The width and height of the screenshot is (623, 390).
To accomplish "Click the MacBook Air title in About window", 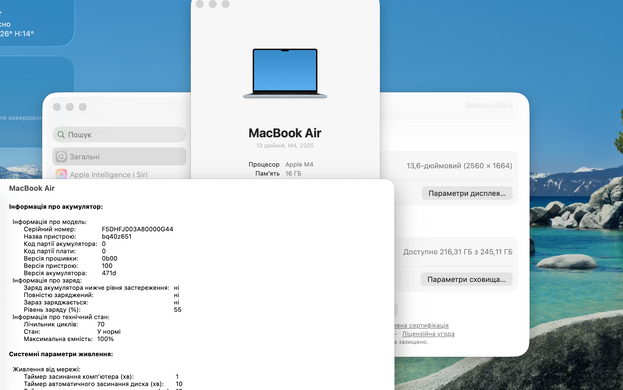I will click(x=285, y=133).
